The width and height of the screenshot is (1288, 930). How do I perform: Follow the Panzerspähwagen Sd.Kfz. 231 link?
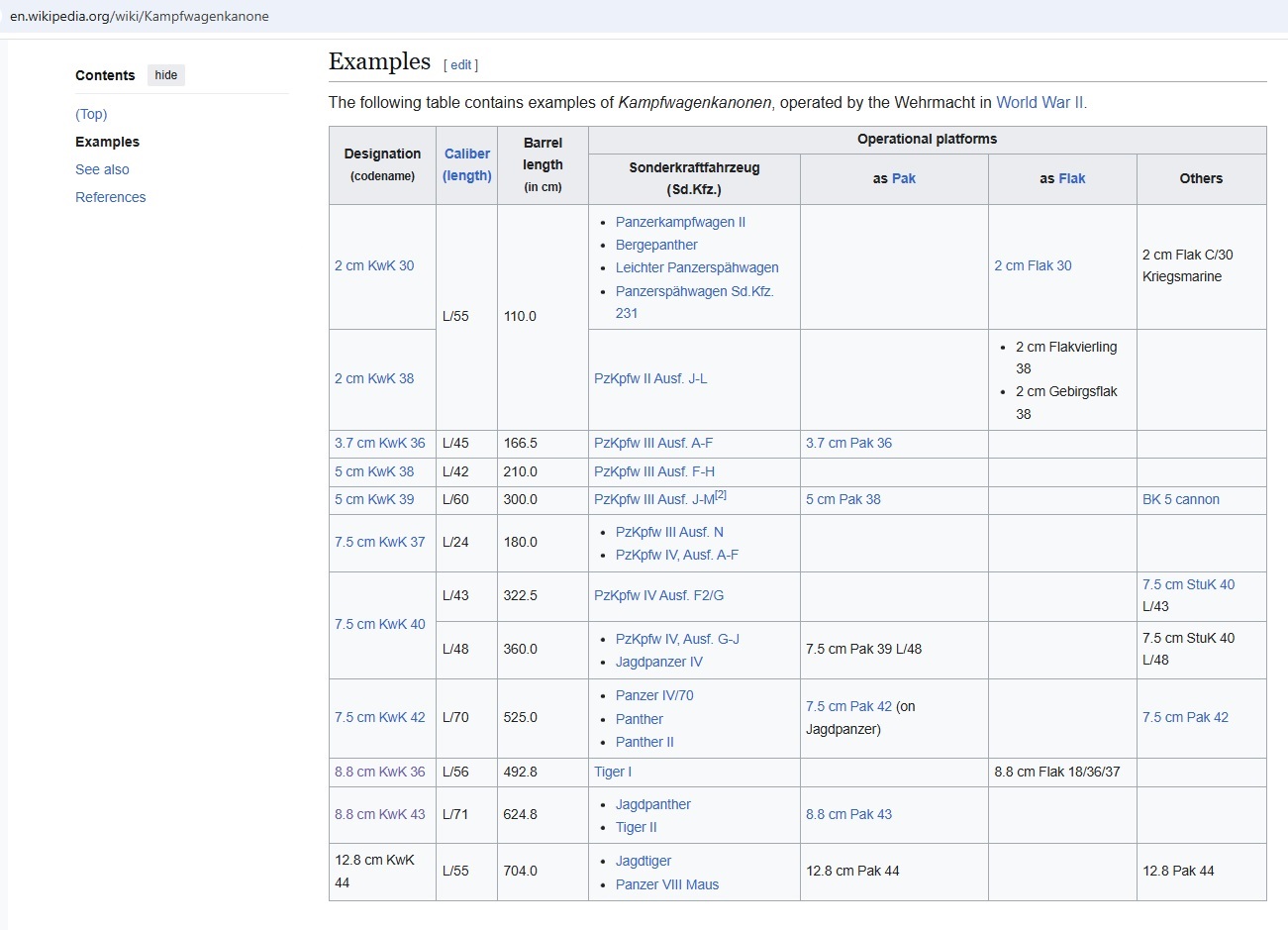coord(694,302)
